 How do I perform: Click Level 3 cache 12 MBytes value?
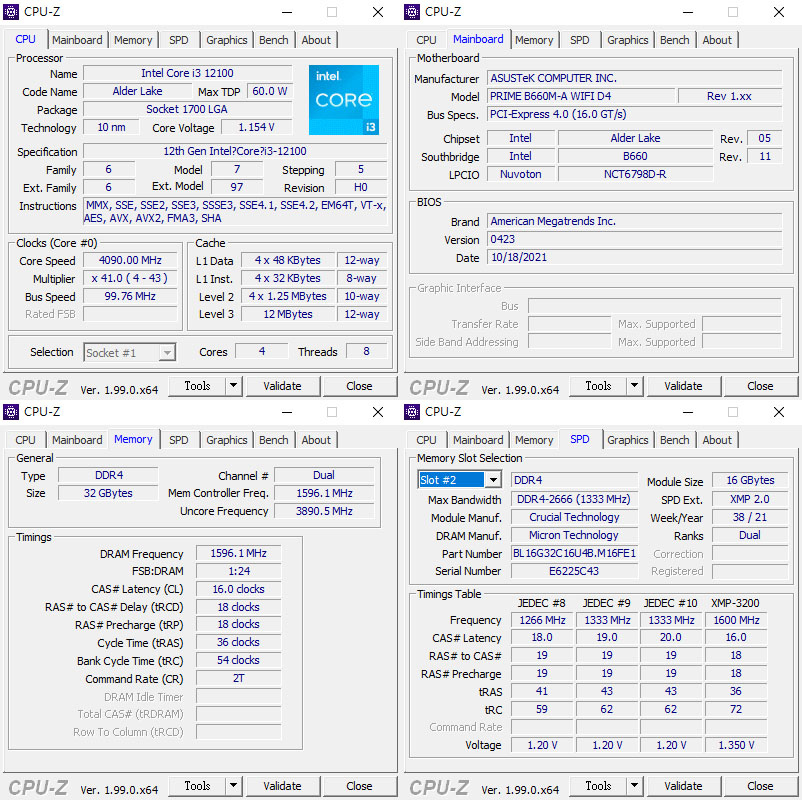coord(287,314)
